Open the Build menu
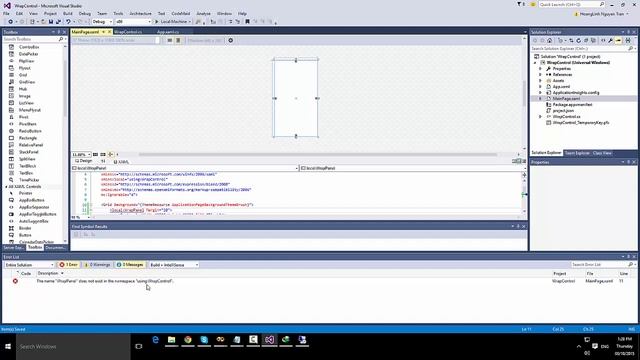 coord(67,13)
